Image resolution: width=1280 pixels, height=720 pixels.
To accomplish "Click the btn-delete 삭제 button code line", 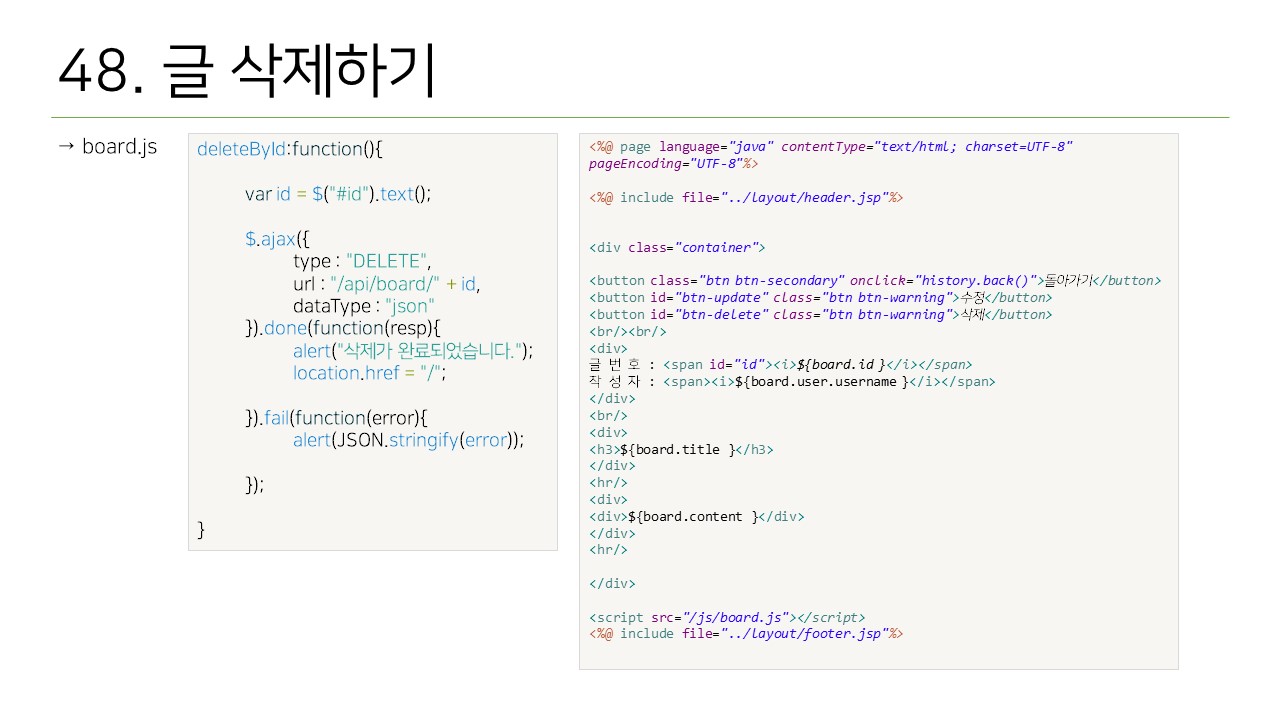I will pos(821,314).
